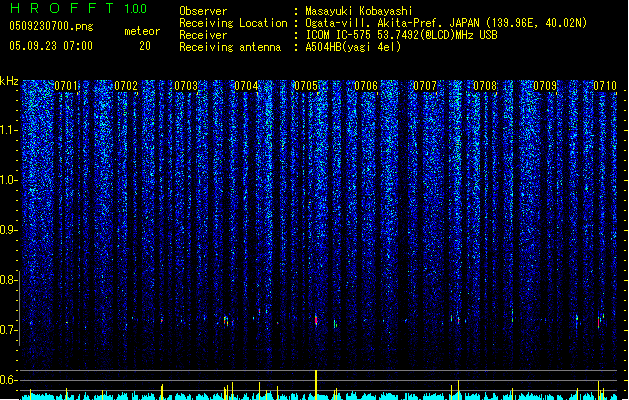Click the 0704 time marker
Viewport: 629px width, 400px height.
pos(246,86)
